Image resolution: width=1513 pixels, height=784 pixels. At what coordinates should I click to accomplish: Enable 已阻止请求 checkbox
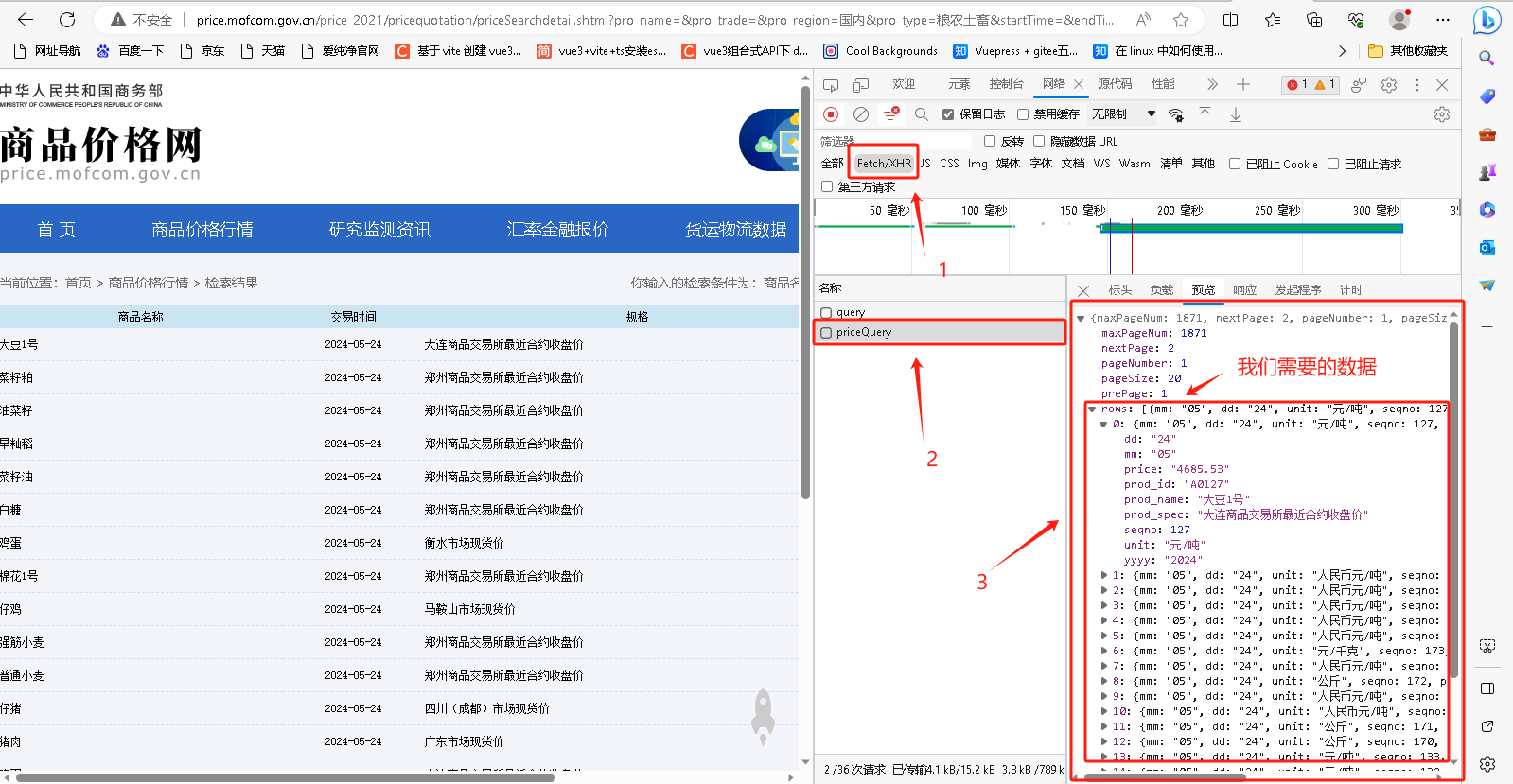1333,164
